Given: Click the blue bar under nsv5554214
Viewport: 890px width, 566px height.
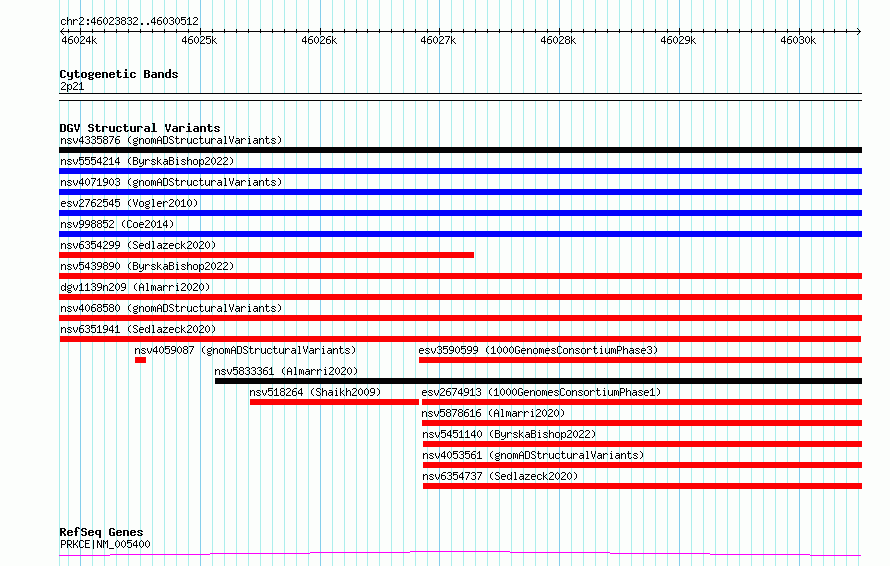Looking at the screenshot, I should pos(460,171).
